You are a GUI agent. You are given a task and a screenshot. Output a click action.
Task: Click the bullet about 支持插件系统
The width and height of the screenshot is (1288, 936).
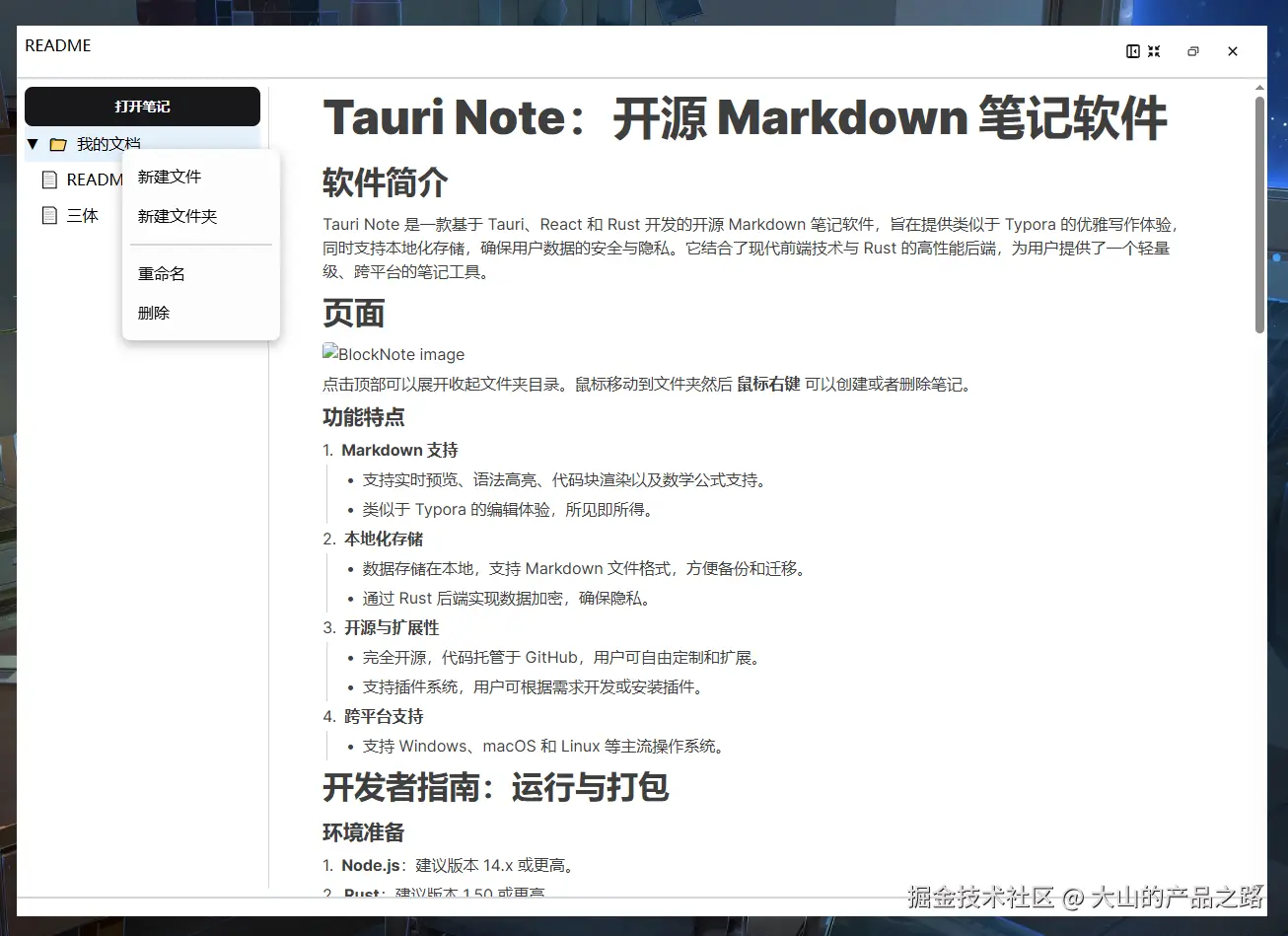pyautogui.click(x=535, y=686)
